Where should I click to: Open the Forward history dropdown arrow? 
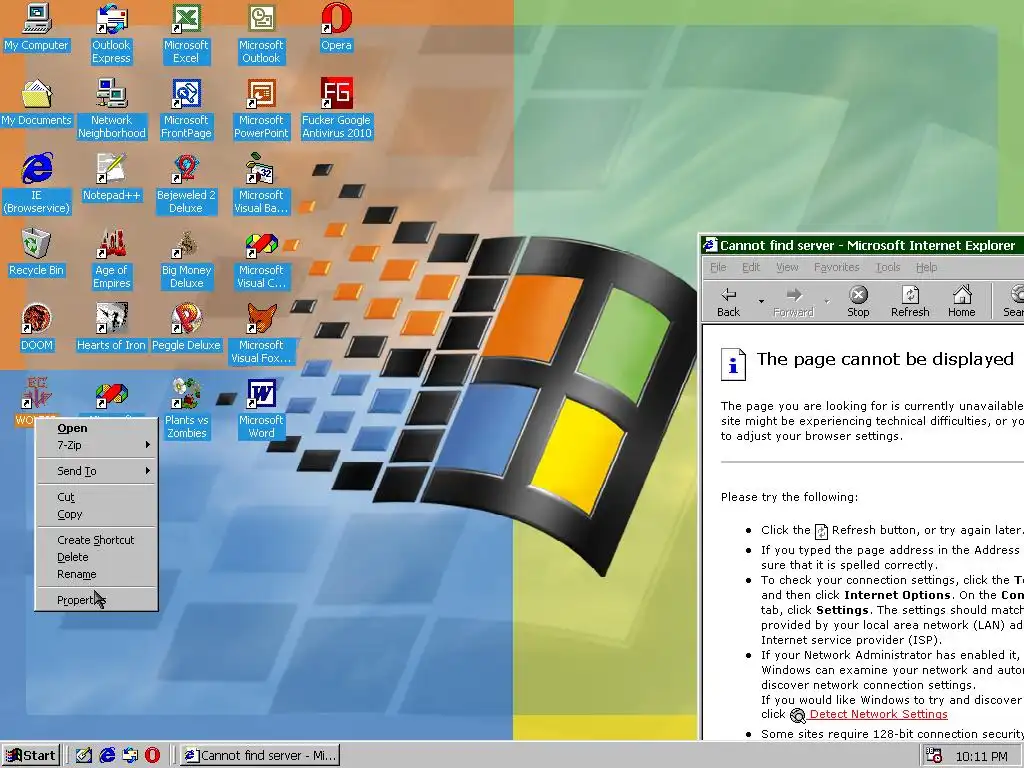(826, 302)
